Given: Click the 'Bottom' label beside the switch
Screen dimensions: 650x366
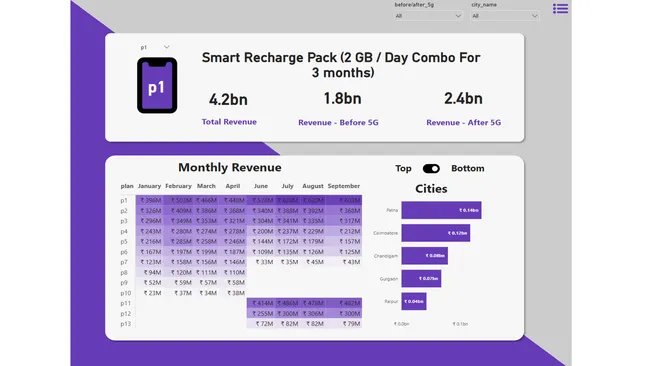Looking at the screenshot, I should point(468,168).
